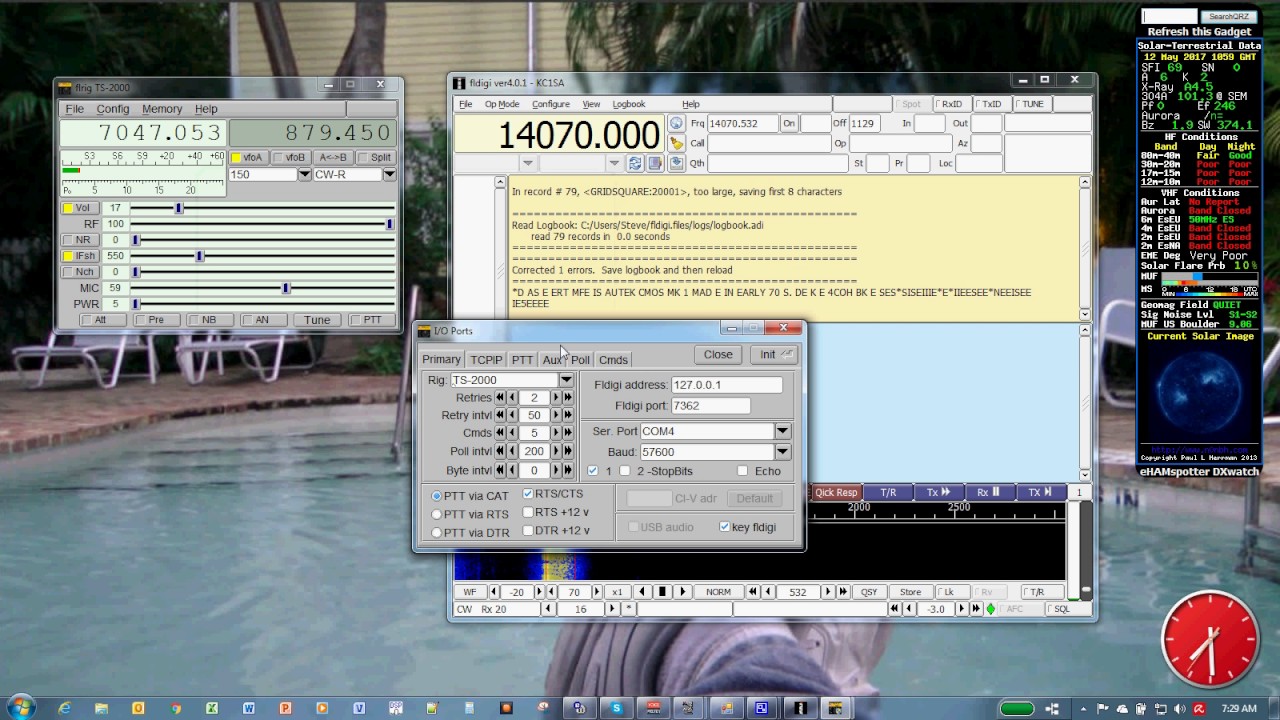
Task: Open the Windows Start menu
Action: 20,707
